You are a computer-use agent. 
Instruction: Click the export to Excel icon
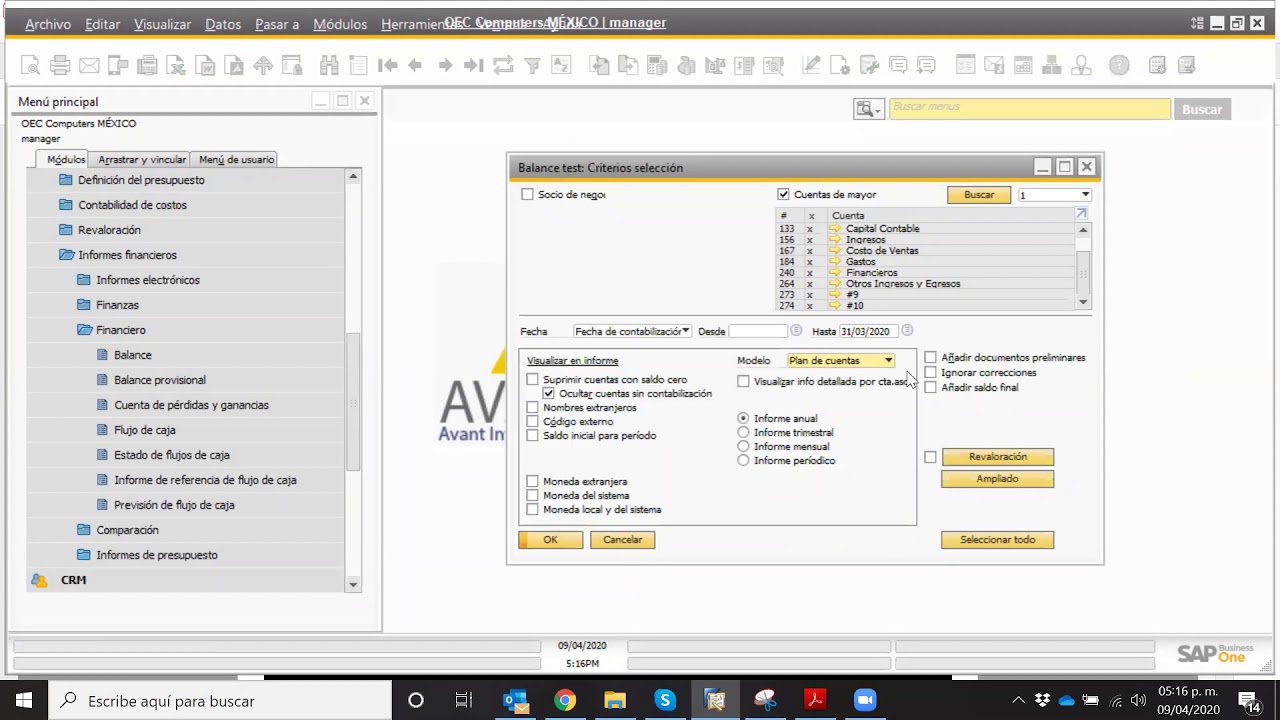click(x=176, y=66)
